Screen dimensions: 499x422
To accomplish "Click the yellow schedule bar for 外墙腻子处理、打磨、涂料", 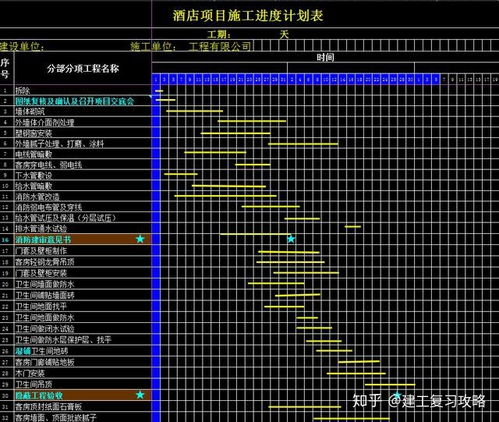I will [303, 144].
